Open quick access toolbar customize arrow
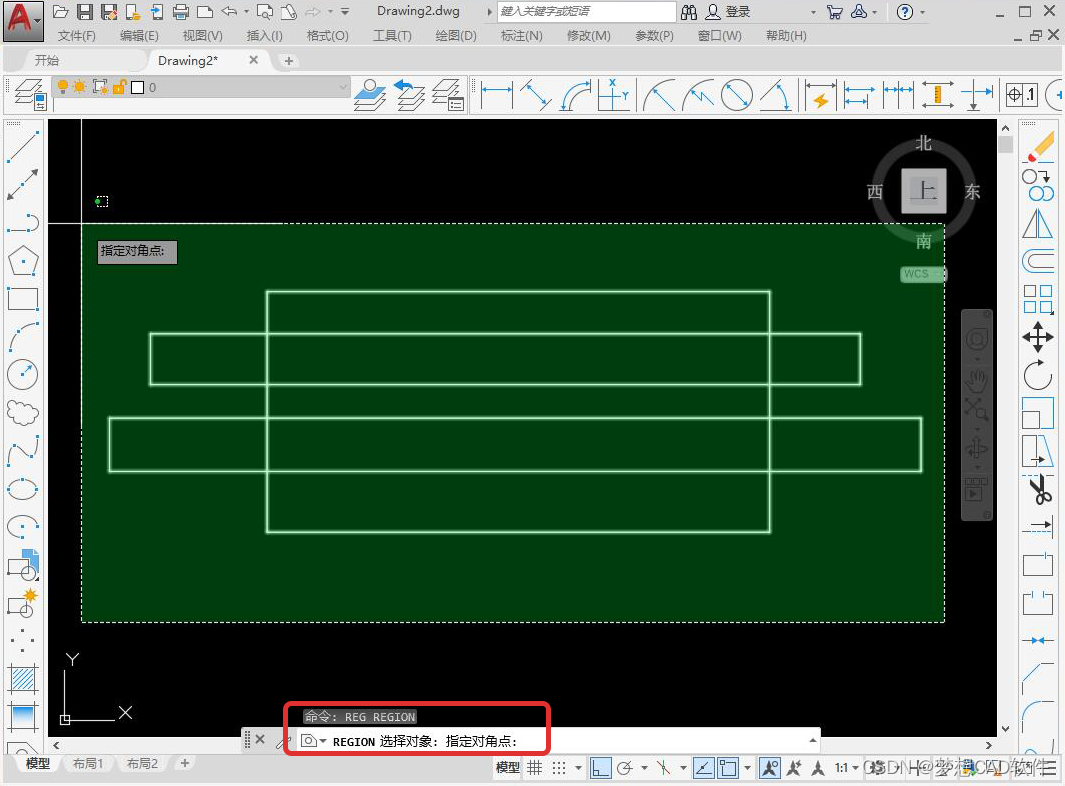The height and width of the screenshot is (786, 1065). click(345, 12)
